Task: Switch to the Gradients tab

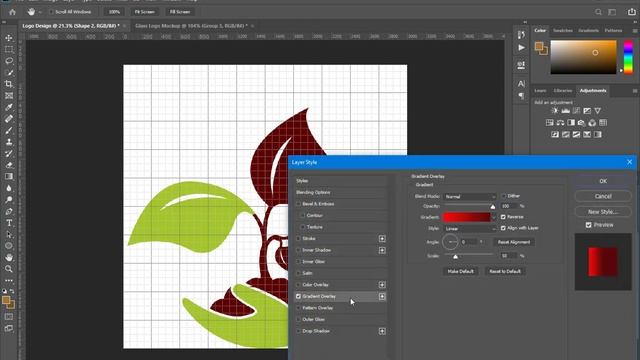Action: (x=588, y=31)
